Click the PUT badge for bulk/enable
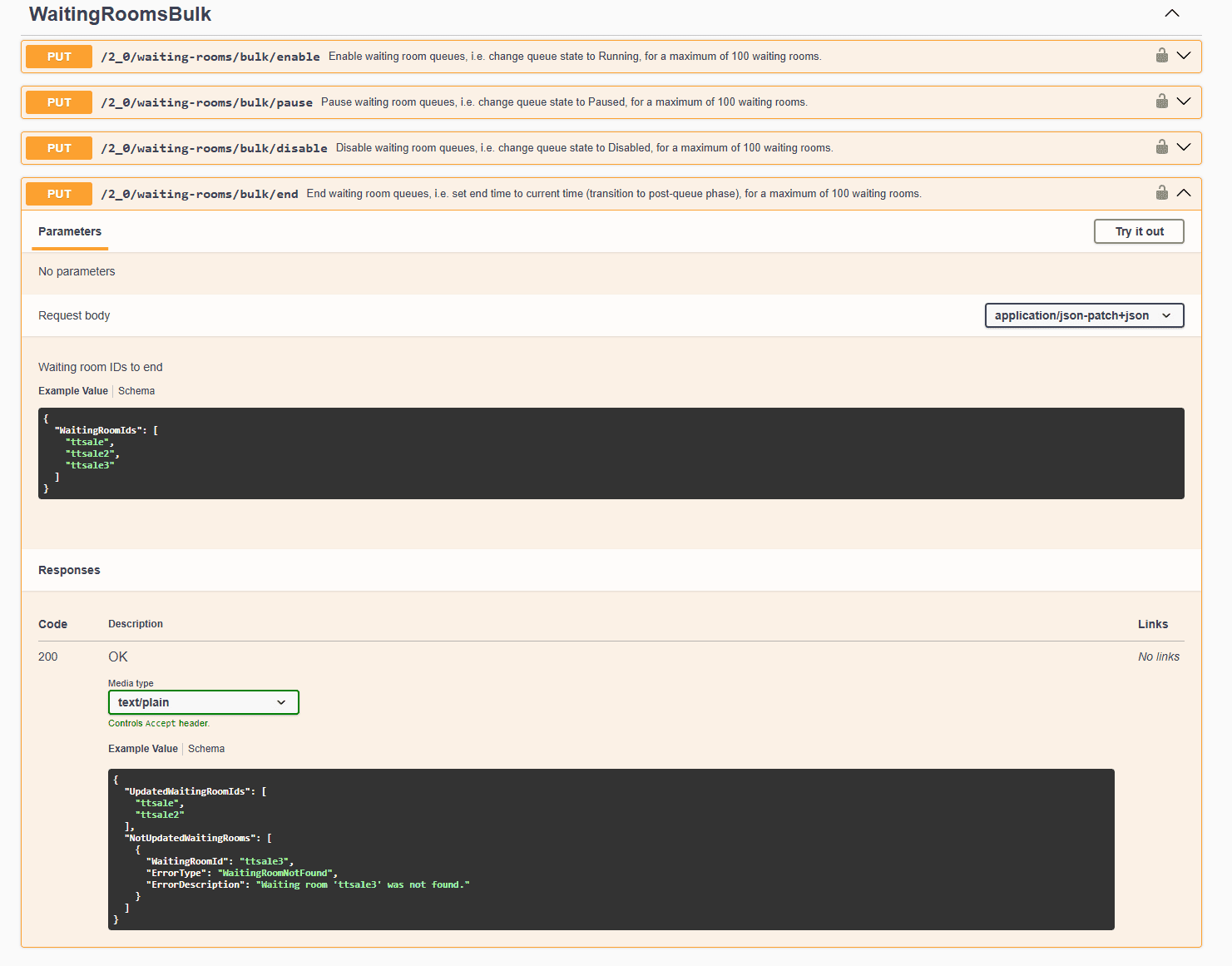The image size is (1232, 966). (58, 56)
